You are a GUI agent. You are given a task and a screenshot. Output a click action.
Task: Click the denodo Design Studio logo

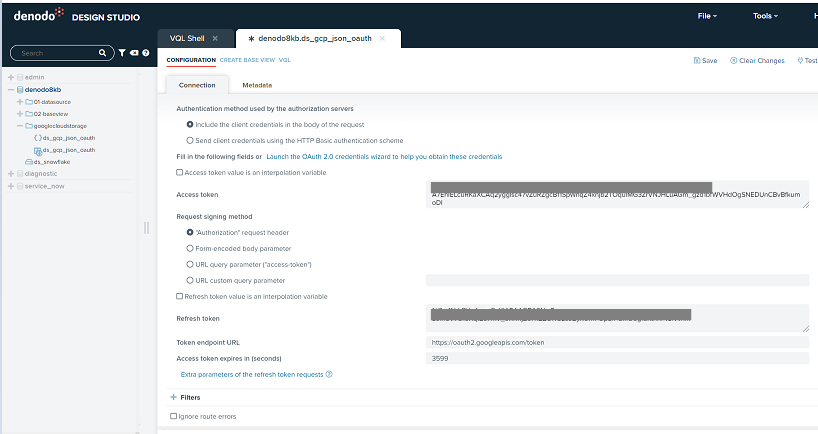click(76, 16)
